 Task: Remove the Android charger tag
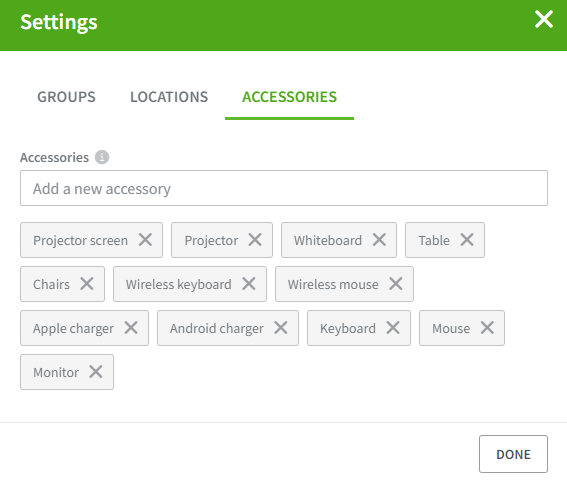(x=281, y=328)
